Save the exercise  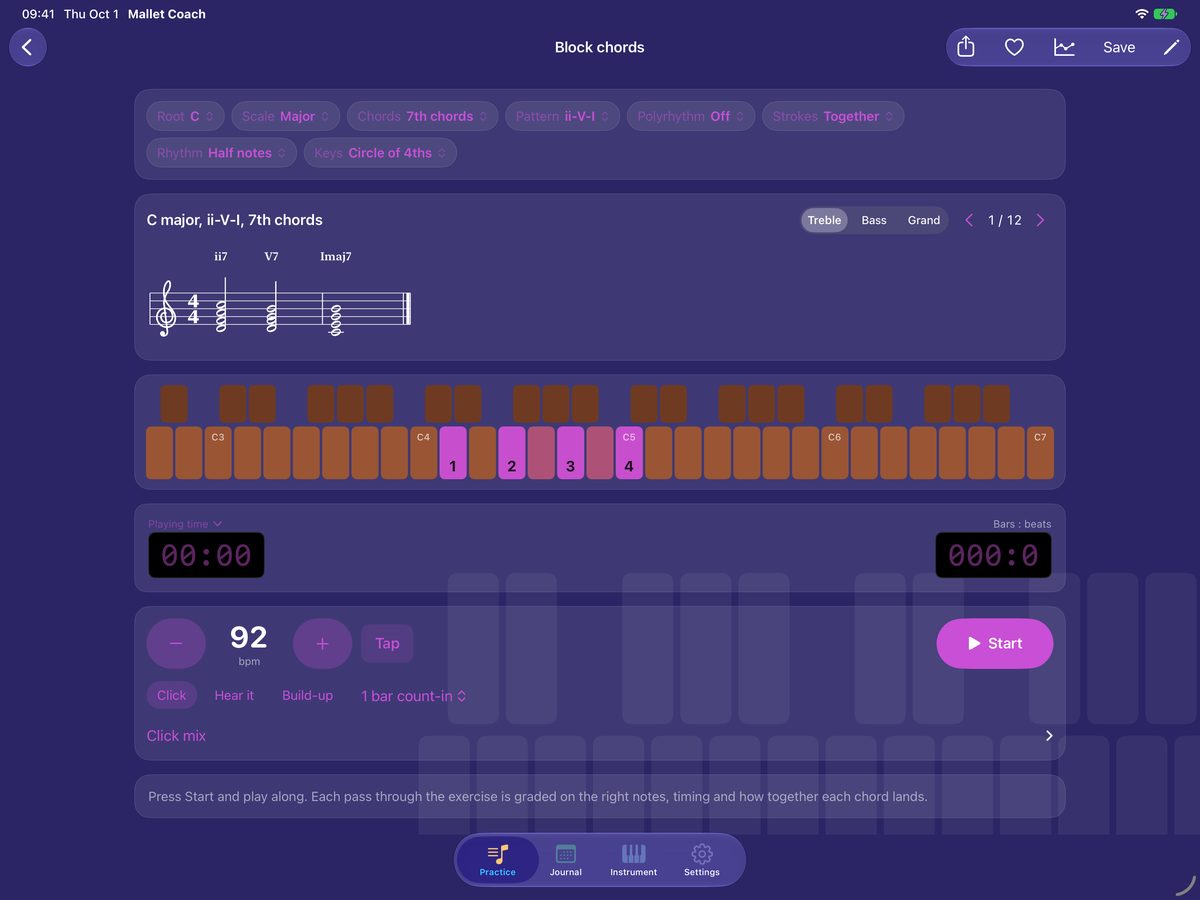click(1119, 47)
